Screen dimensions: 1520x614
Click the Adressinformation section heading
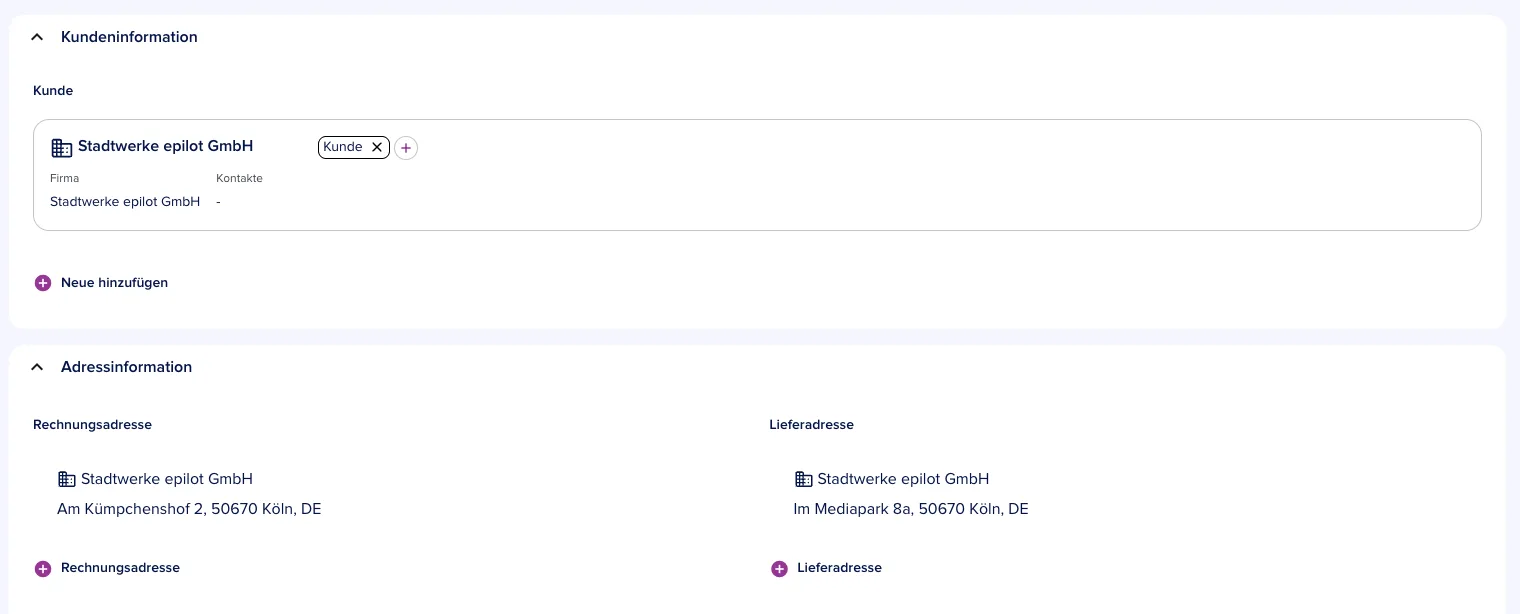tap(126, 367)
